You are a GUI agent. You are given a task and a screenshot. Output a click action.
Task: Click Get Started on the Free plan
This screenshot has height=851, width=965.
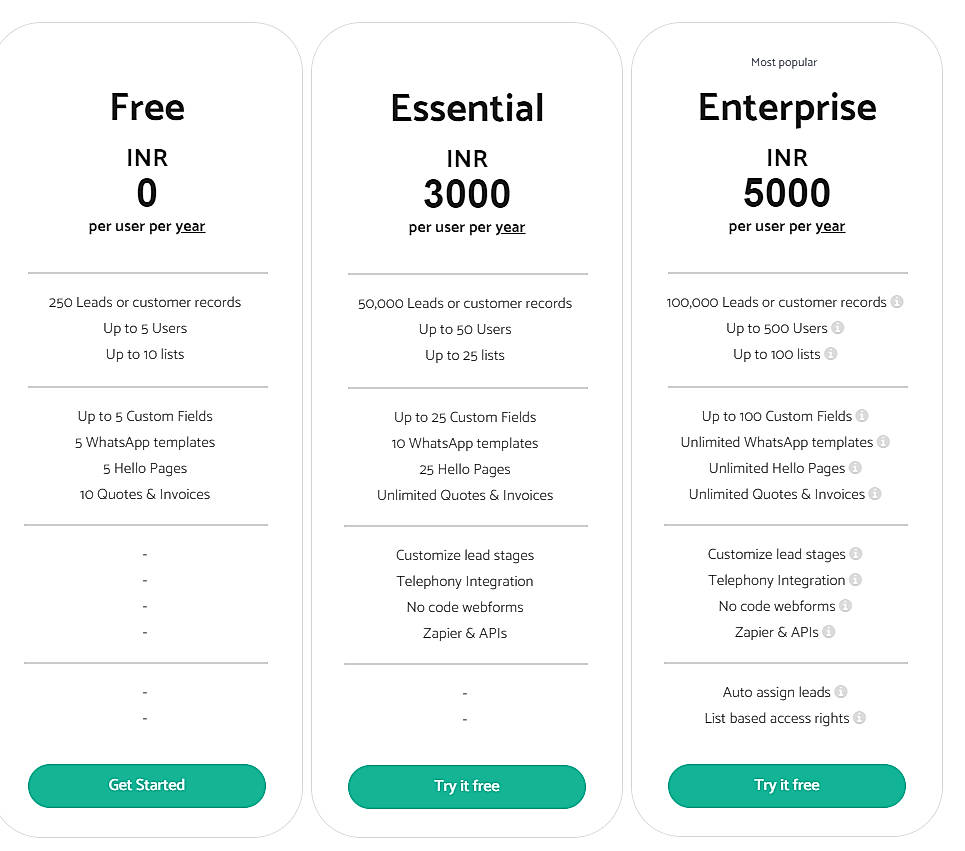coord(147,786)
